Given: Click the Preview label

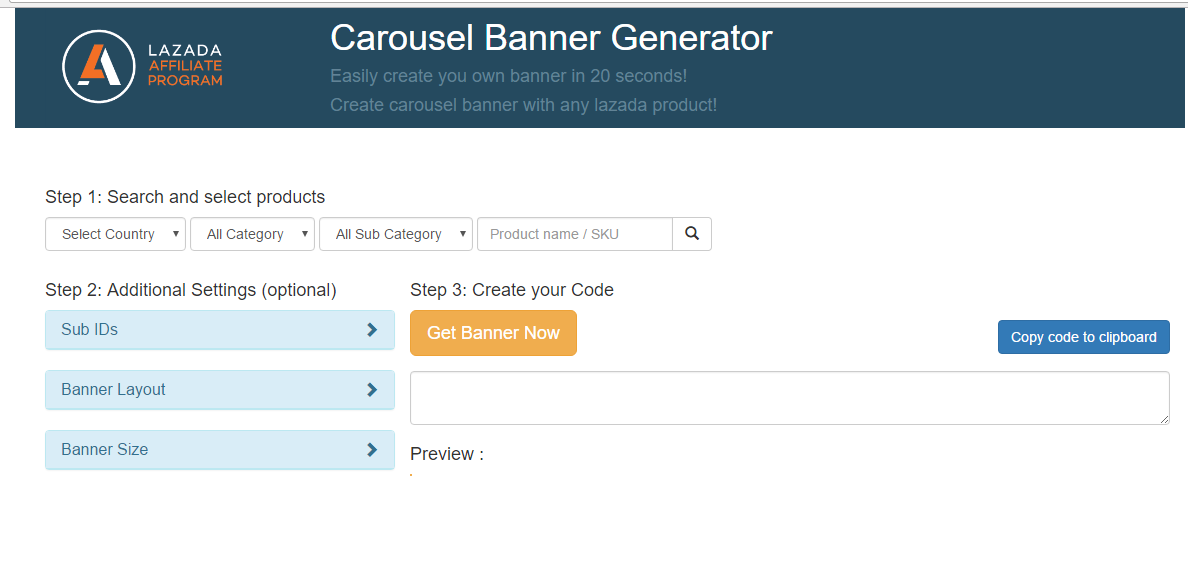Looking at the screenshot, I should 447,454.
